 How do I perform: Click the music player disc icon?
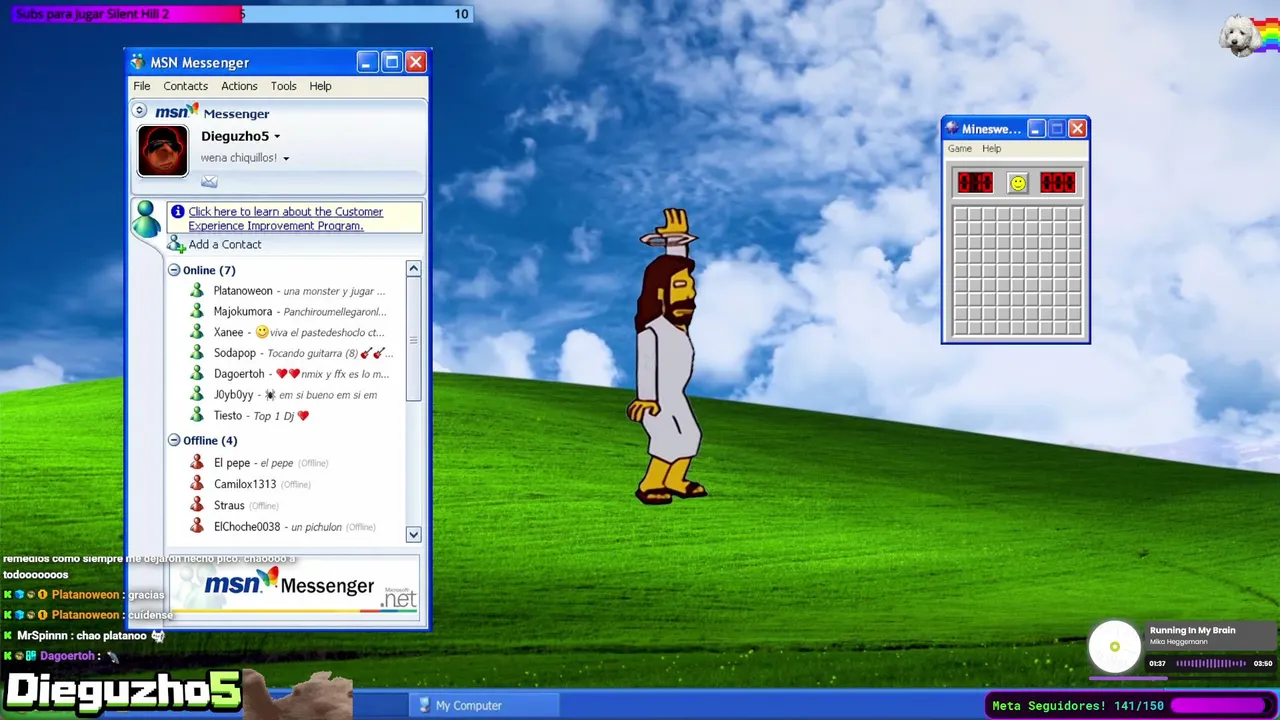coord(1115,647)
